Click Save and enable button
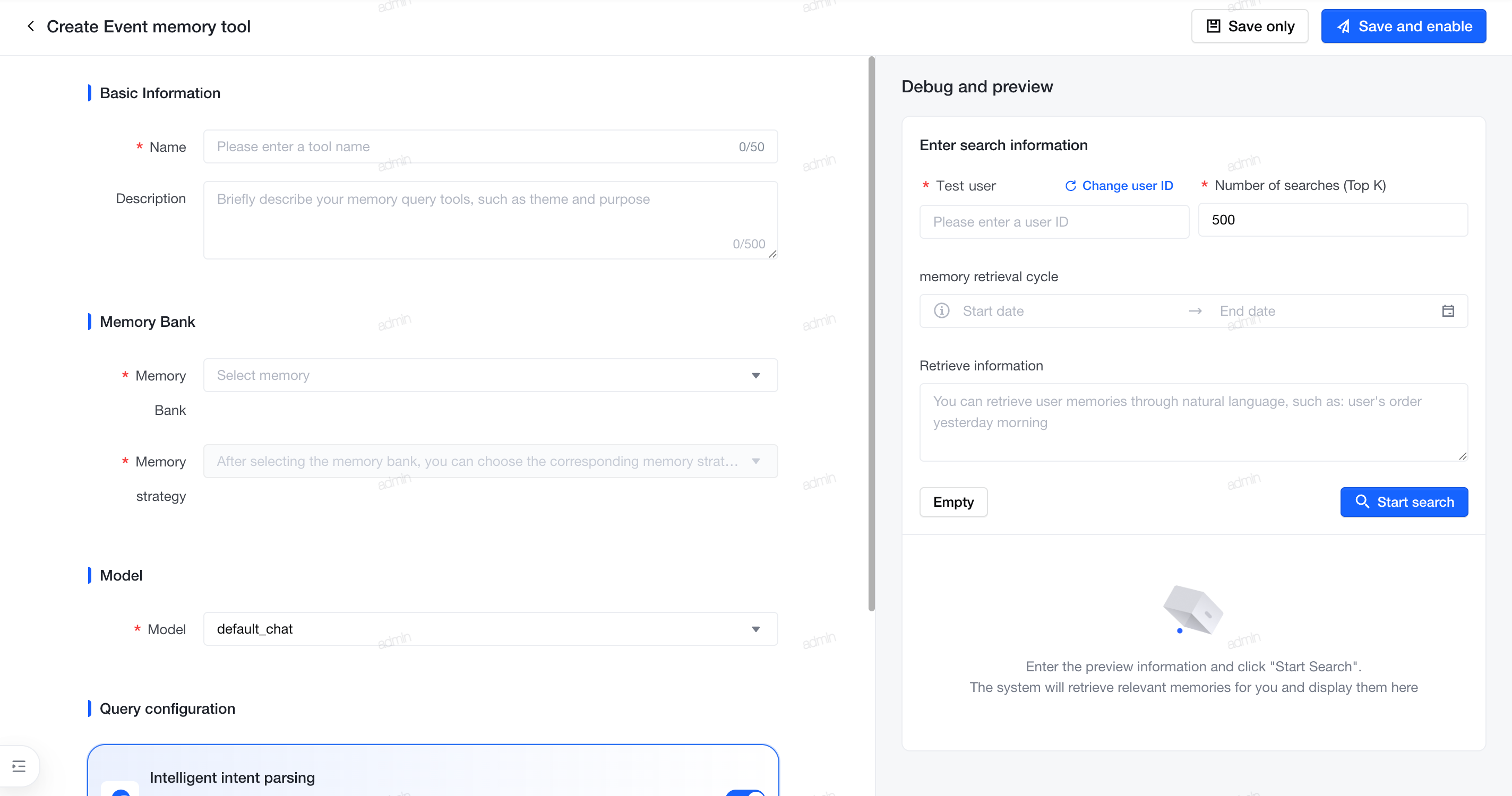The image size is (1512, 796). point(1403,27)
